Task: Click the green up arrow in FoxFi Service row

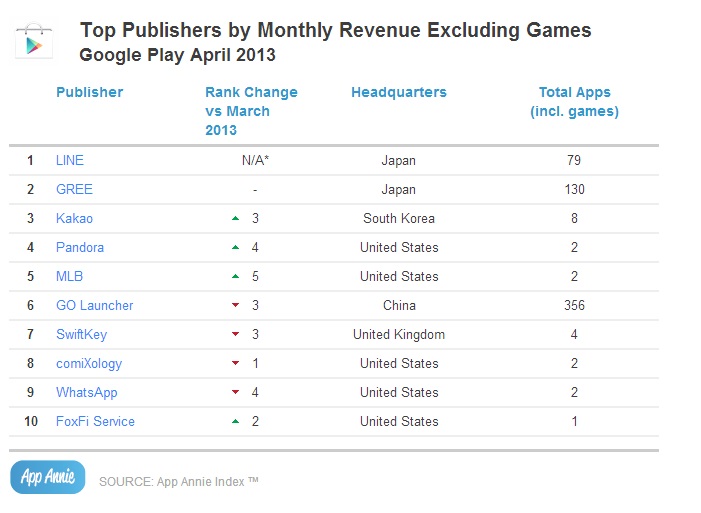Action: click(236, 421)
